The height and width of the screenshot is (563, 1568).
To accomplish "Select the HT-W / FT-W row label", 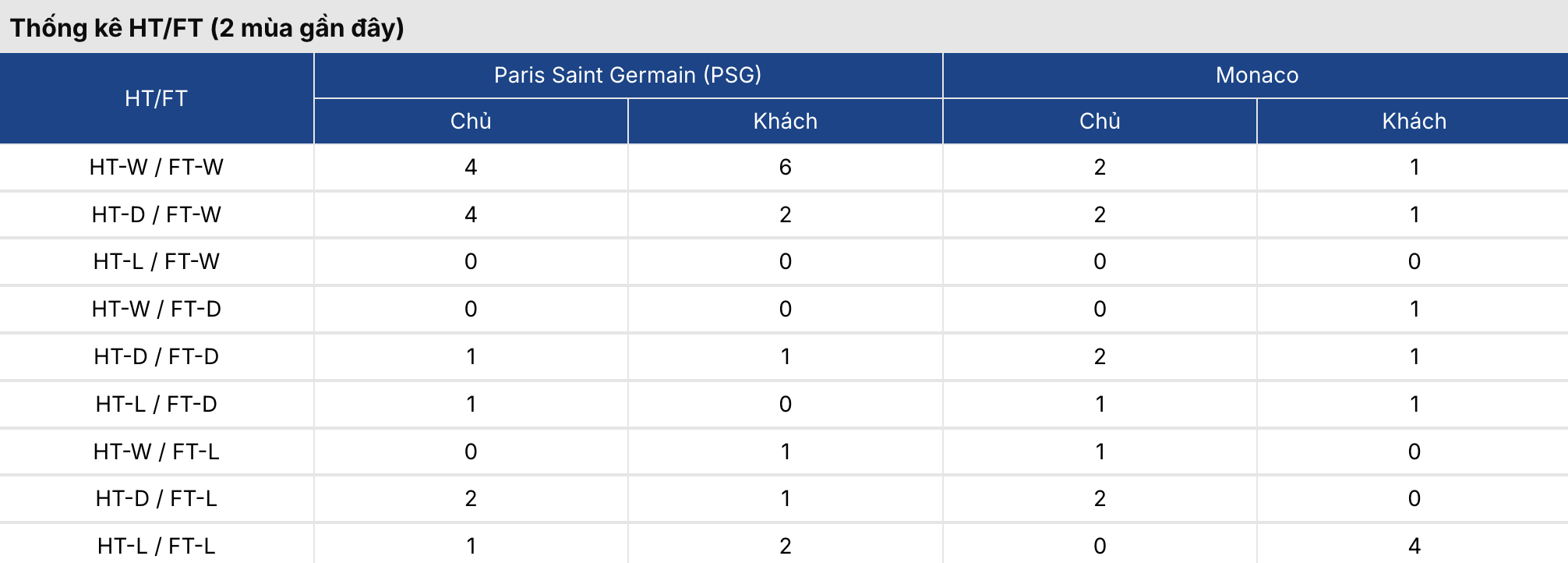I will click(x=156, y=167).
